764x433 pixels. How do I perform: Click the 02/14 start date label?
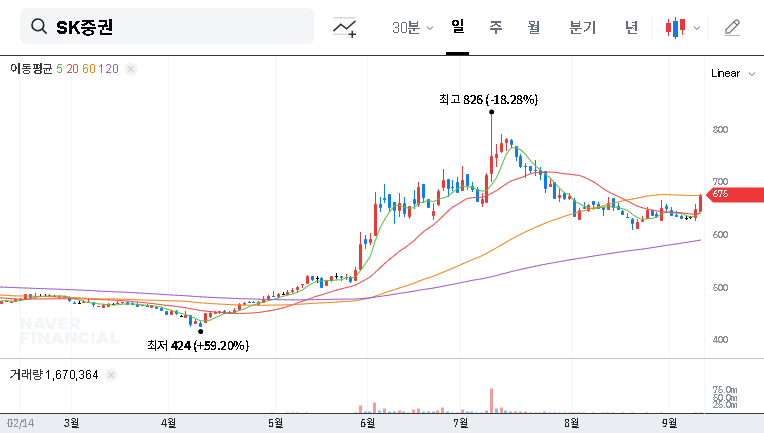[20, 423]
